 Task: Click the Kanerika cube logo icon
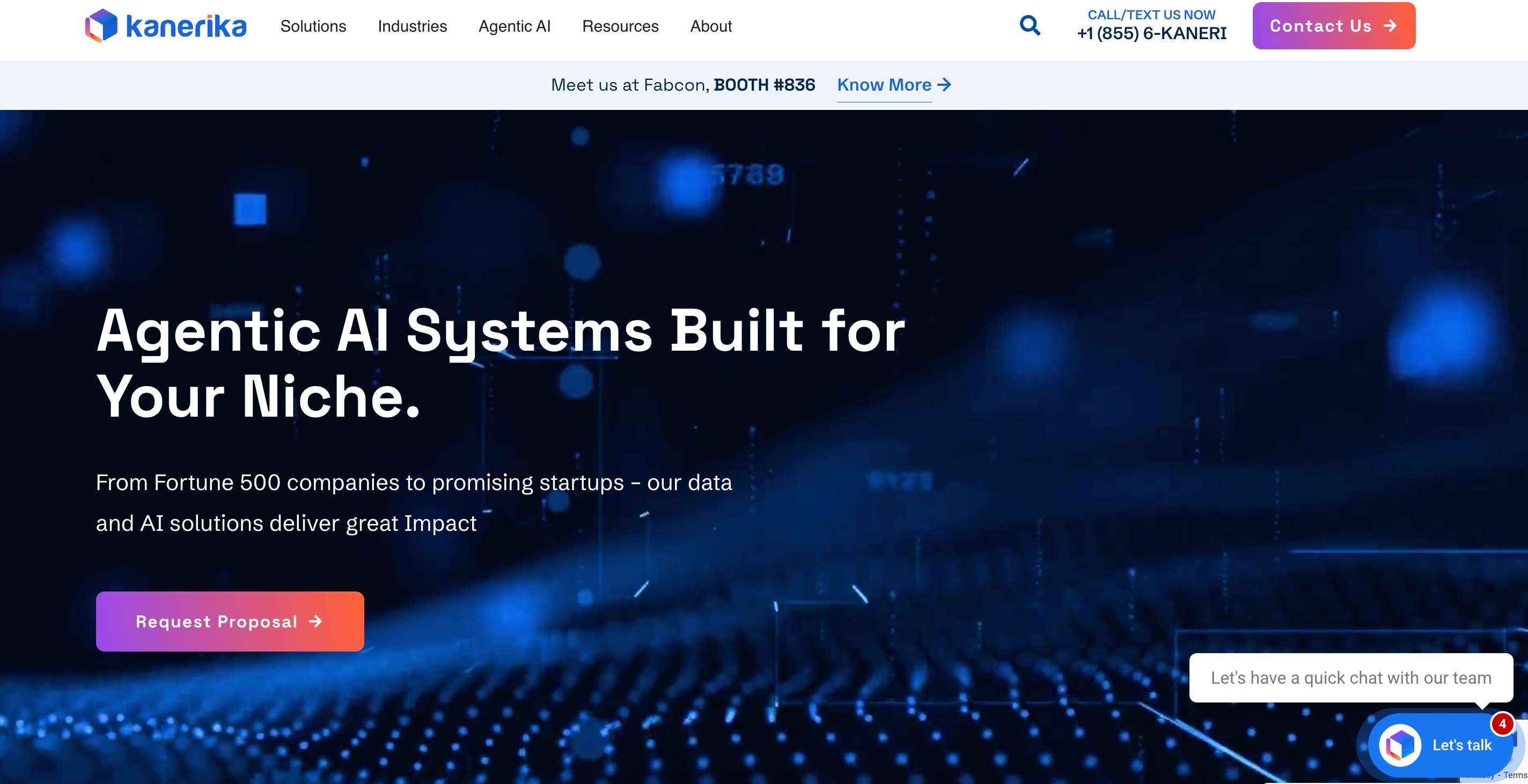101,26
